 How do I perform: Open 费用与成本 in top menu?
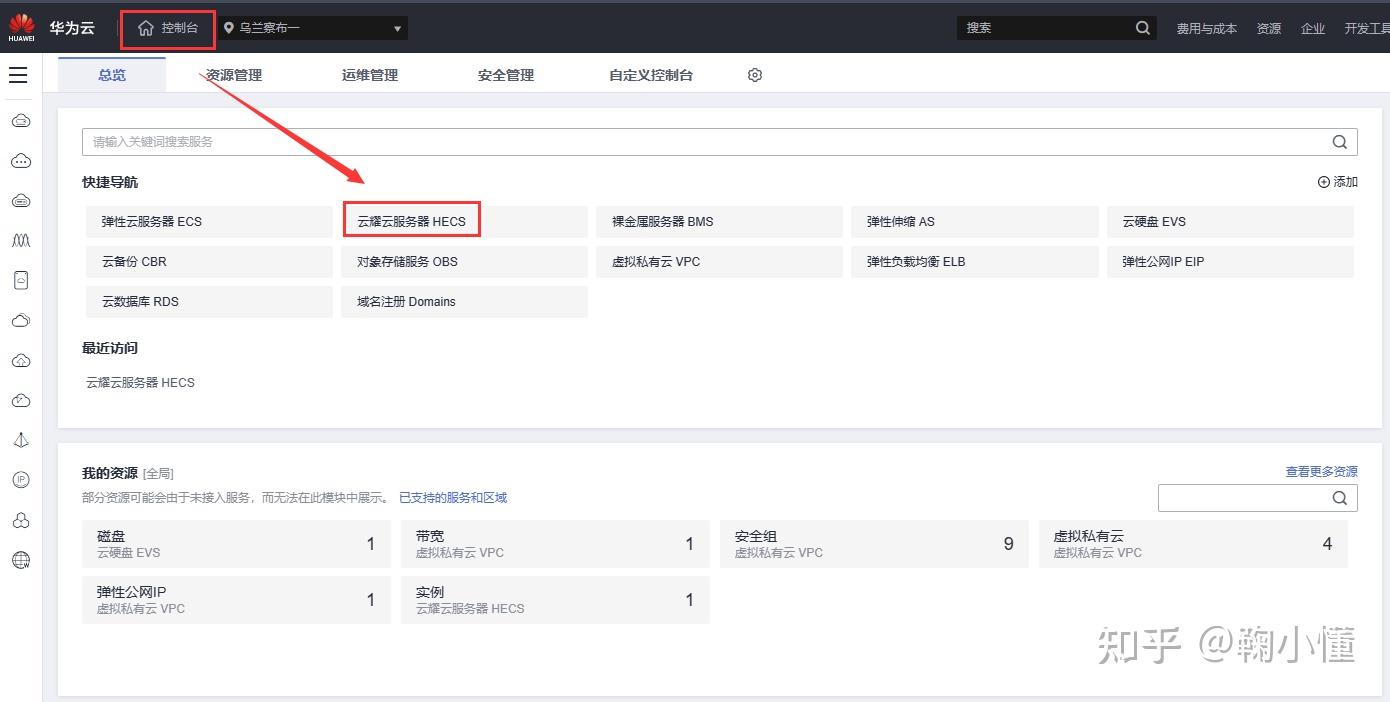[x=1207, y=29]
